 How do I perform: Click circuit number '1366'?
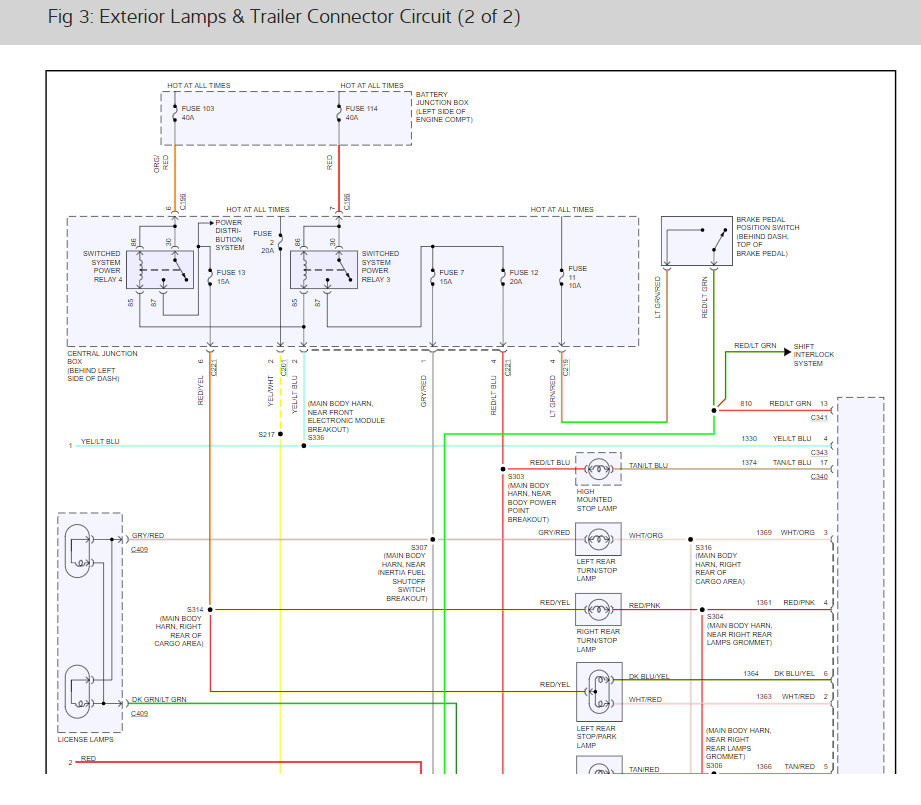tap(764, 767)
